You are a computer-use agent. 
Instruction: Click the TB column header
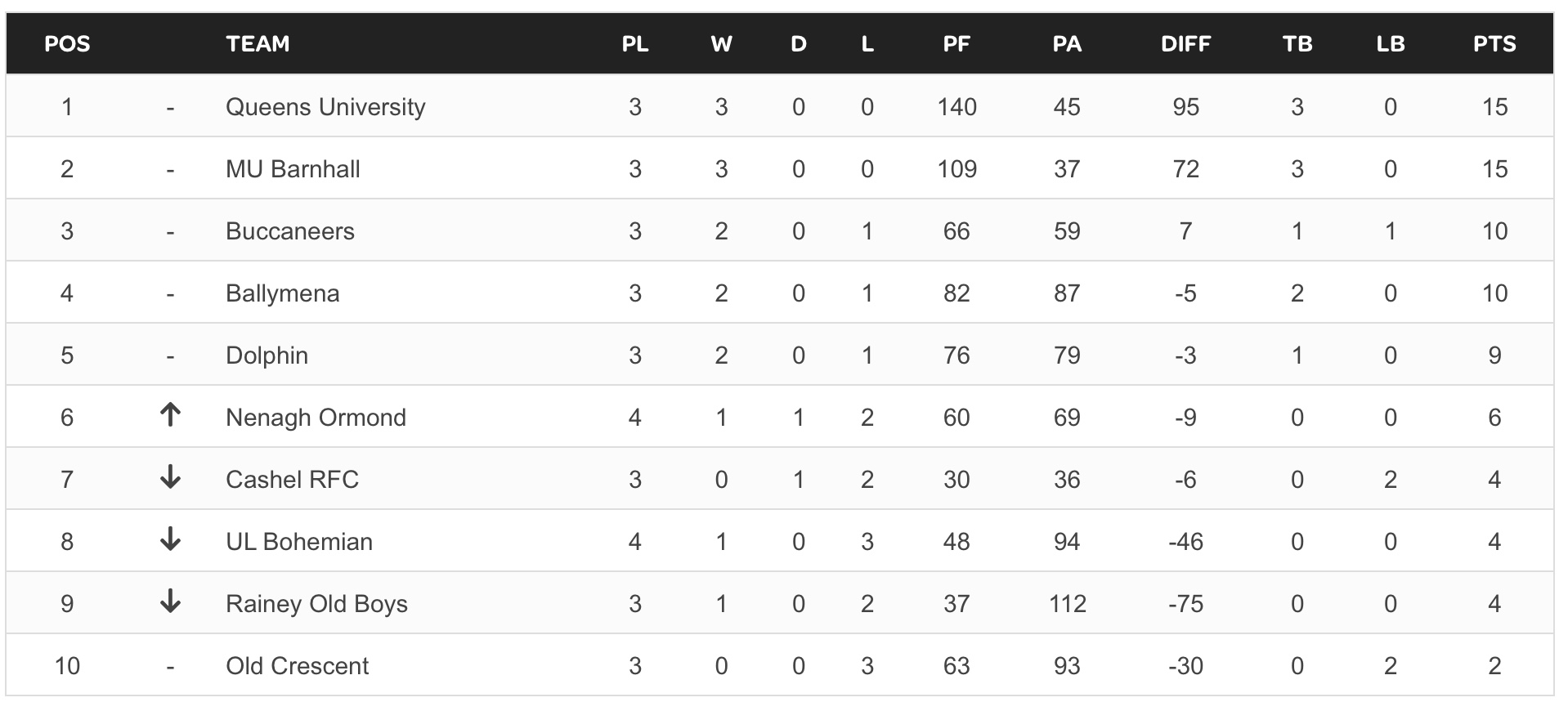1297,44
